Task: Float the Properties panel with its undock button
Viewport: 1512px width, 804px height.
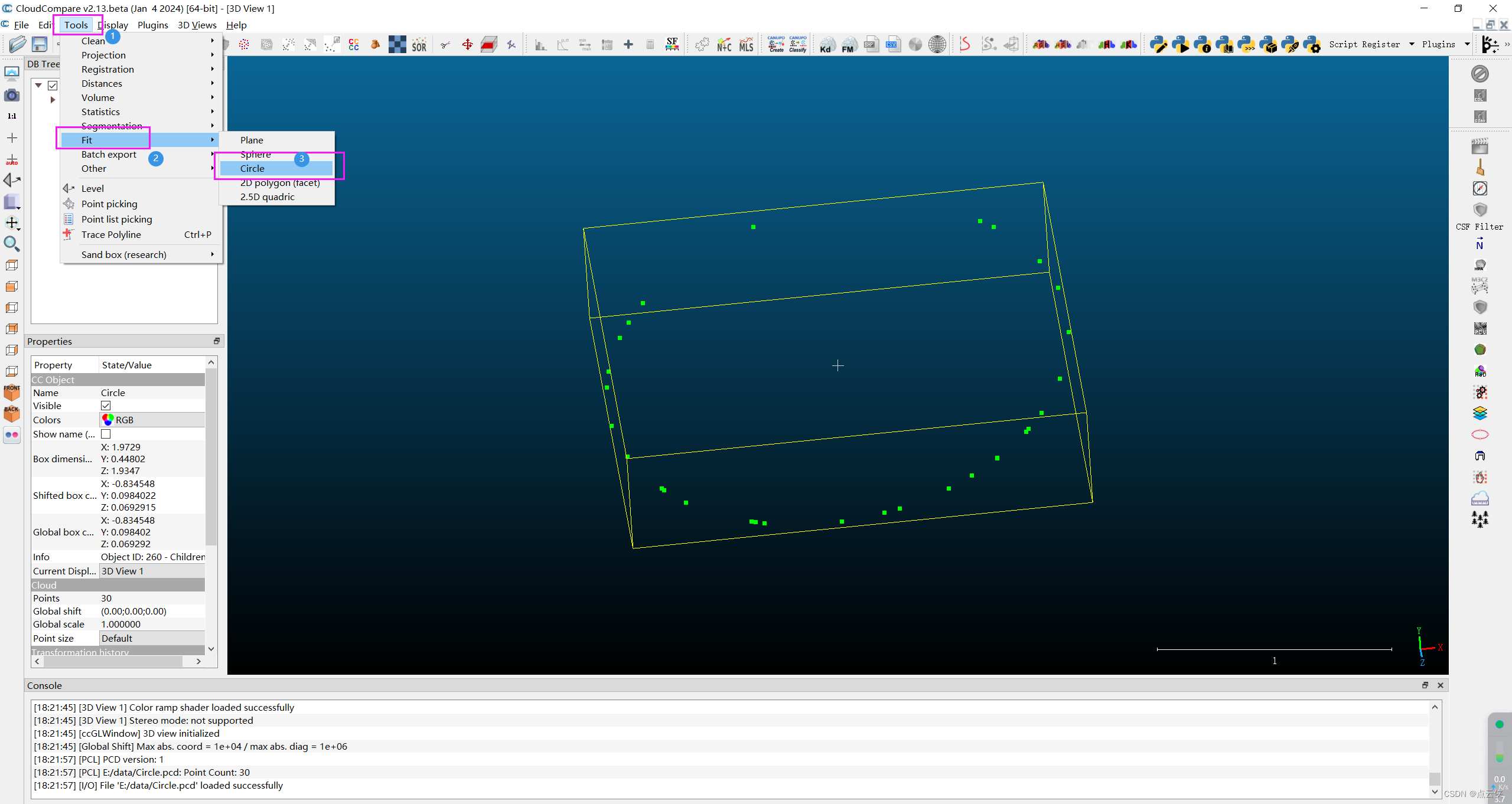Action: click(217, 341)
